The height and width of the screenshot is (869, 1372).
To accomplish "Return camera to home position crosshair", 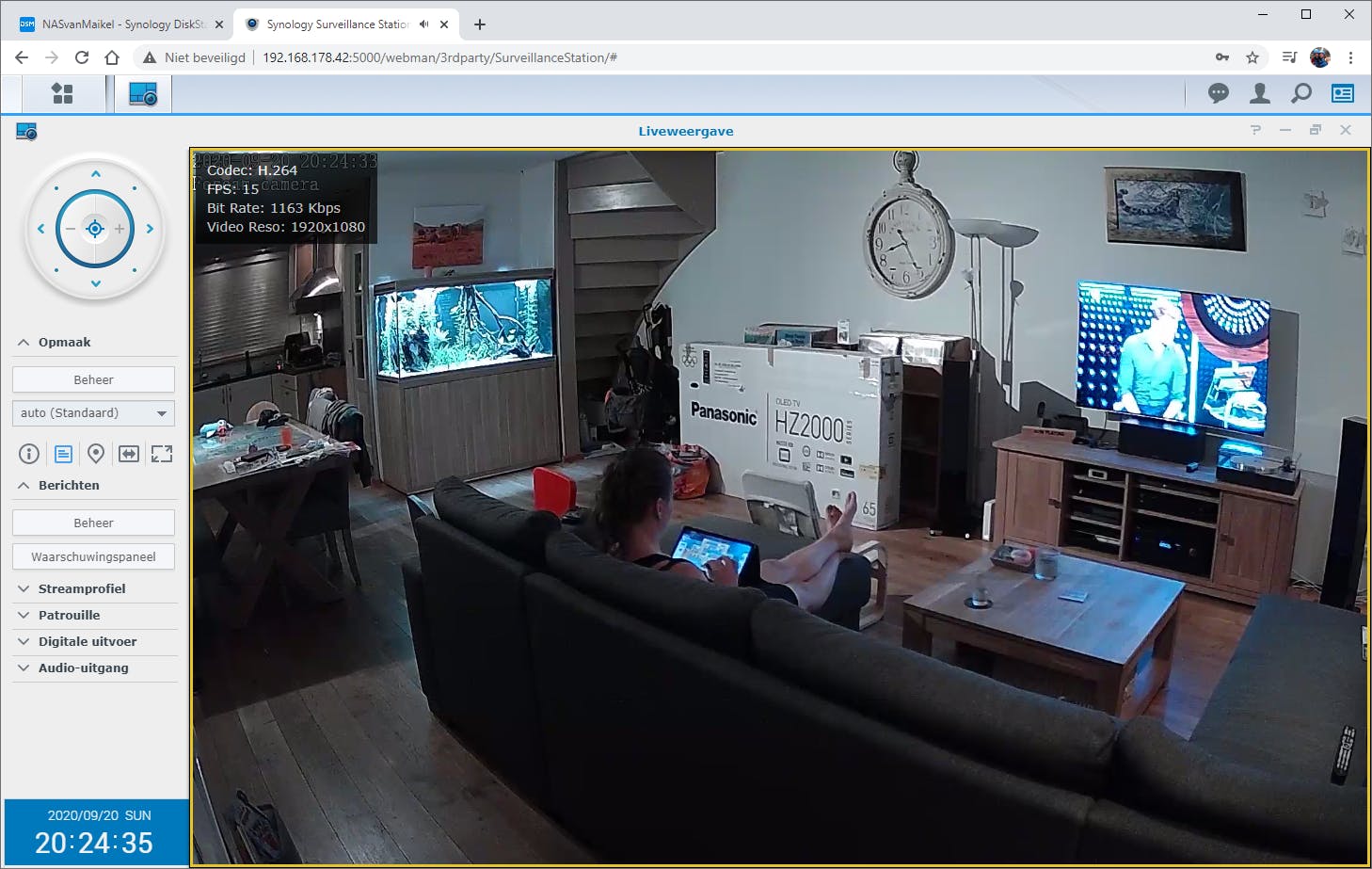I will pos(94,229).
